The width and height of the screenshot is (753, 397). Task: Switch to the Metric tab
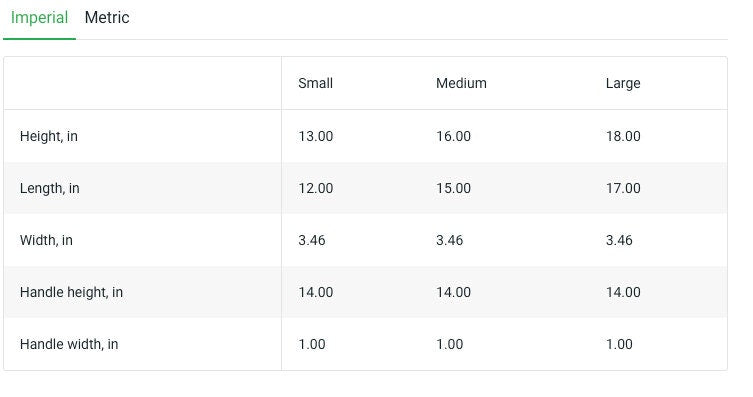[x=107, y=18]
